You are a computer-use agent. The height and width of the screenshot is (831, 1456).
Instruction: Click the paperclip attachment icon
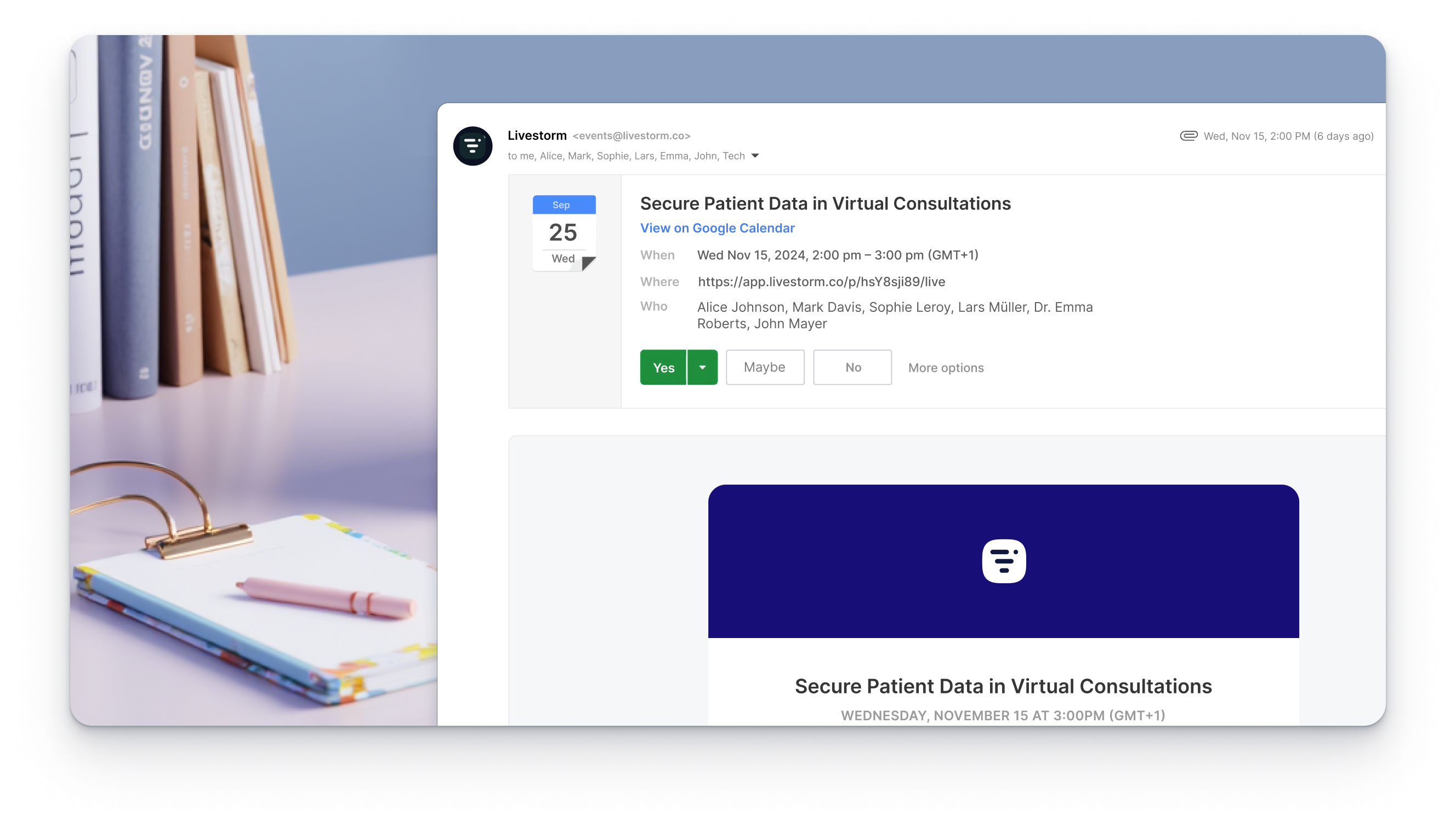click(1188, 136)
